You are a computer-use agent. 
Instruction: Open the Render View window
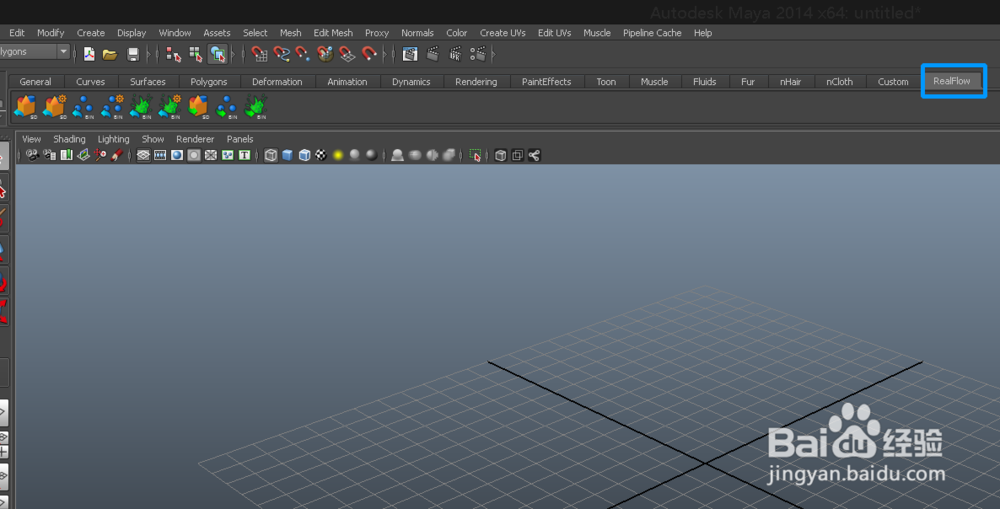coord(410,54)
